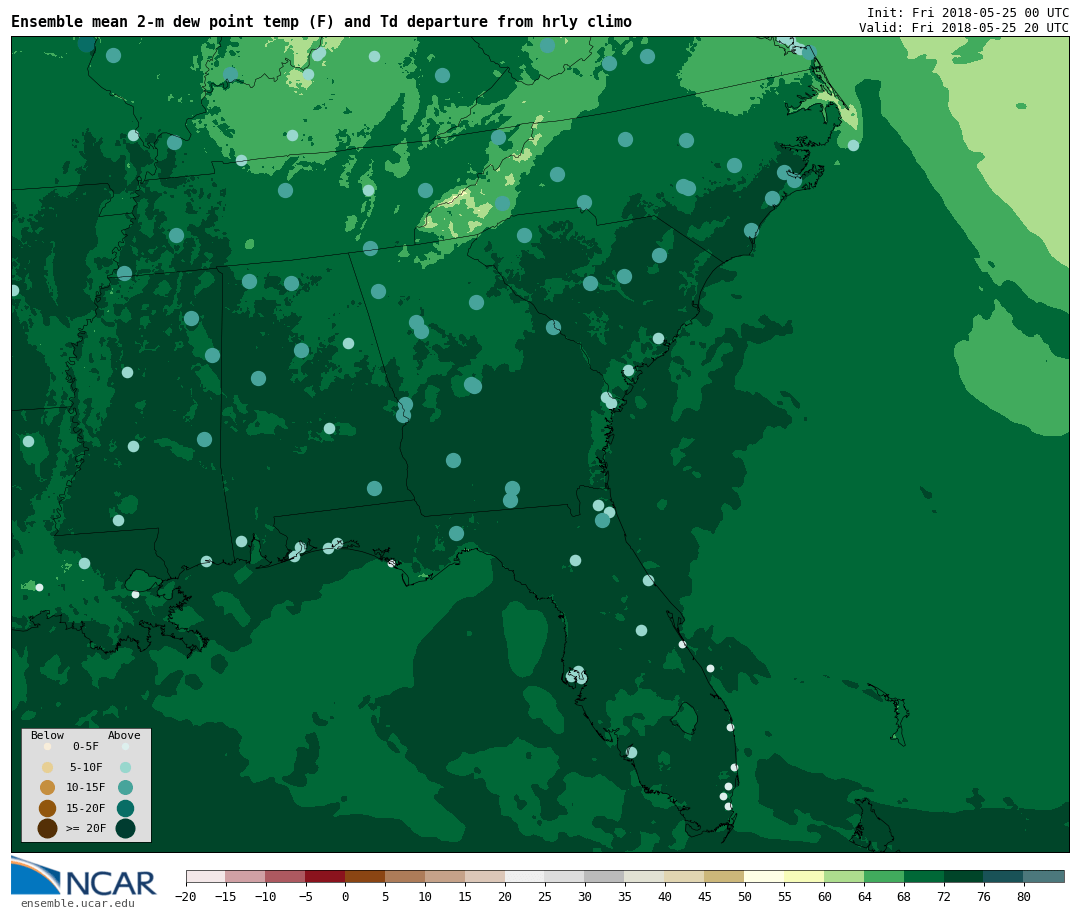The image size is (1080, 915).
Task: Click the "72" color bar tick label
Action: click(x=944, y=896)
